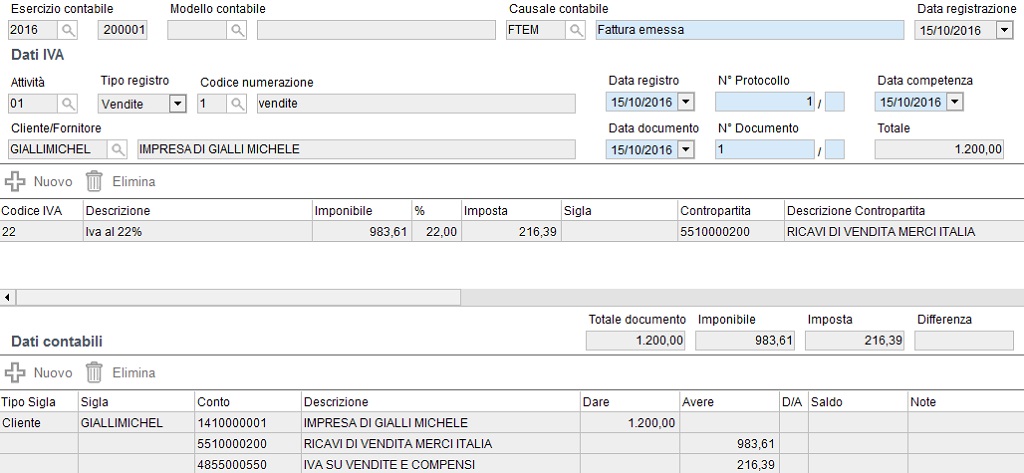Open the Tipo registro Vendite dropdown
The width and height of the screenshot is (1024, 473).
point(177,104)
